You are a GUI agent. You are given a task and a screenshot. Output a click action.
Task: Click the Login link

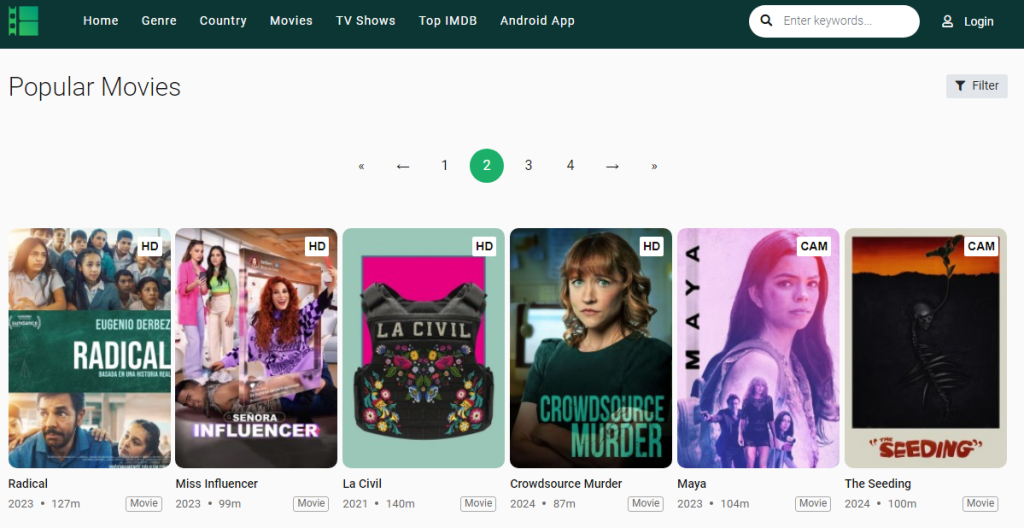(978, 22)
